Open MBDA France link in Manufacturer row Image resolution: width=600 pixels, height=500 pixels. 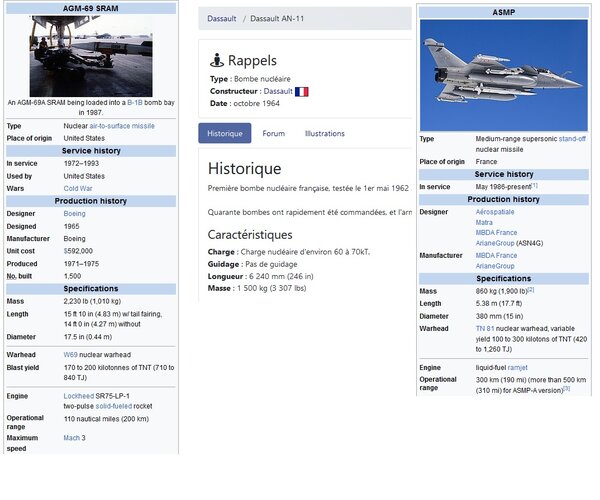(x=496, y=255)
